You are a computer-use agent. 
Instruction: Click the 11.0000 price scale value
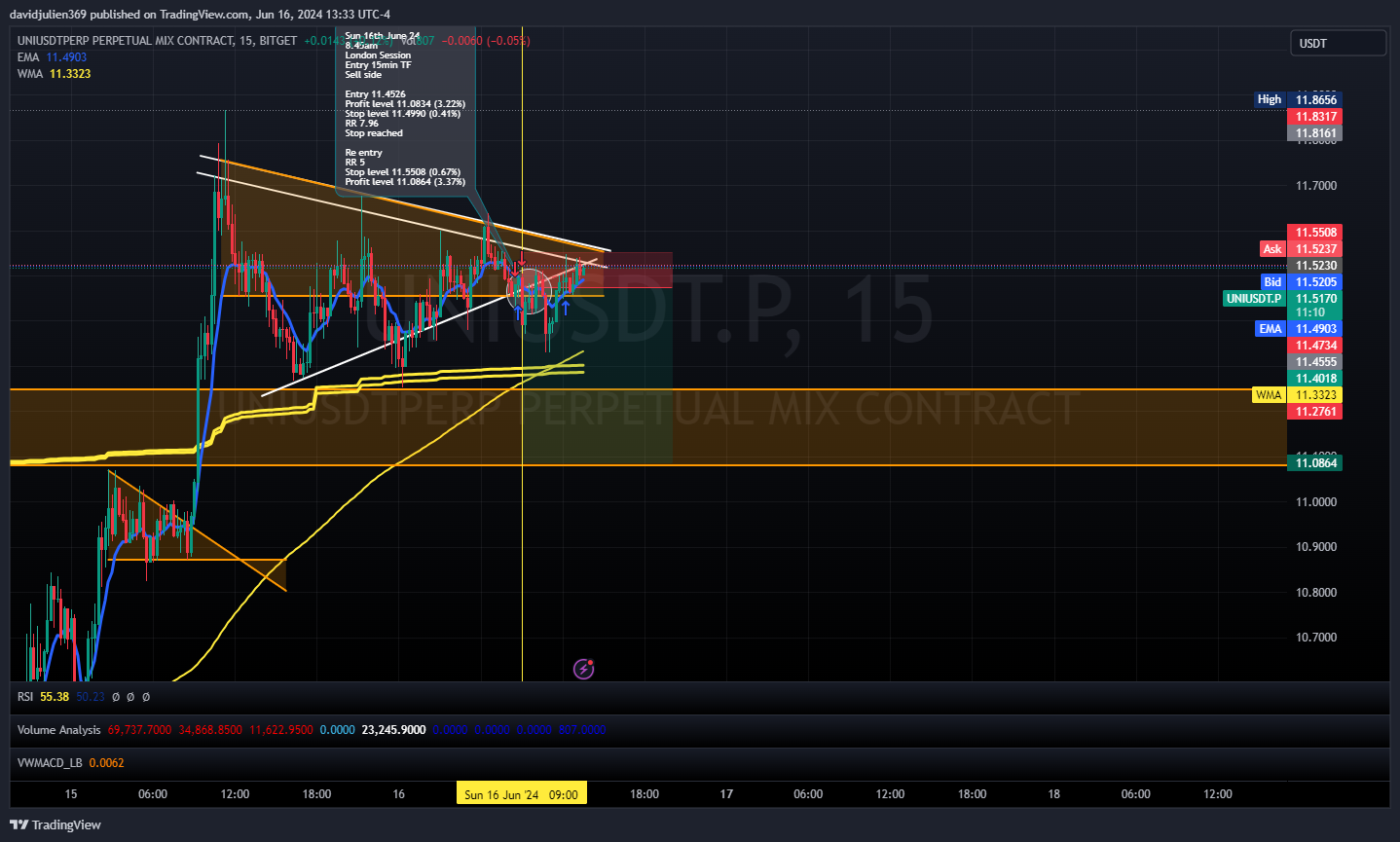(x=1316, y=501)
